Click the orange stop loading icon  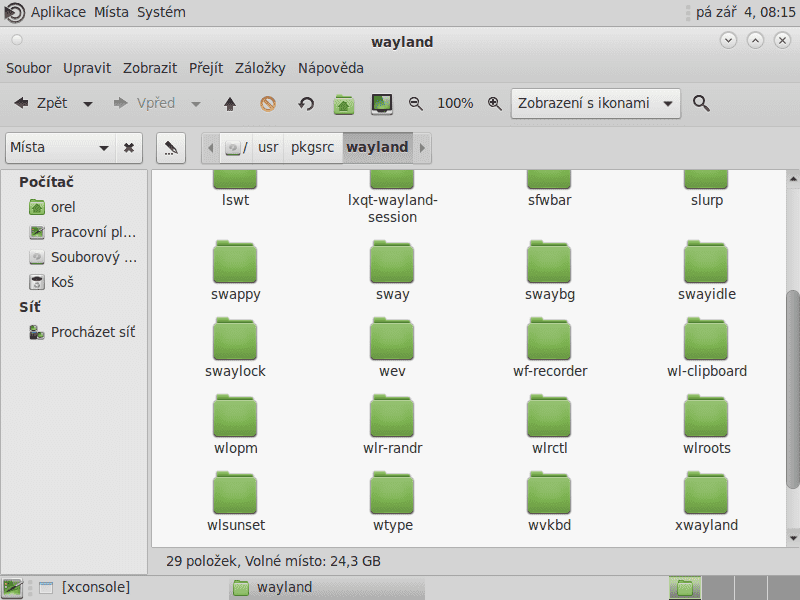(x=268, y=104)
